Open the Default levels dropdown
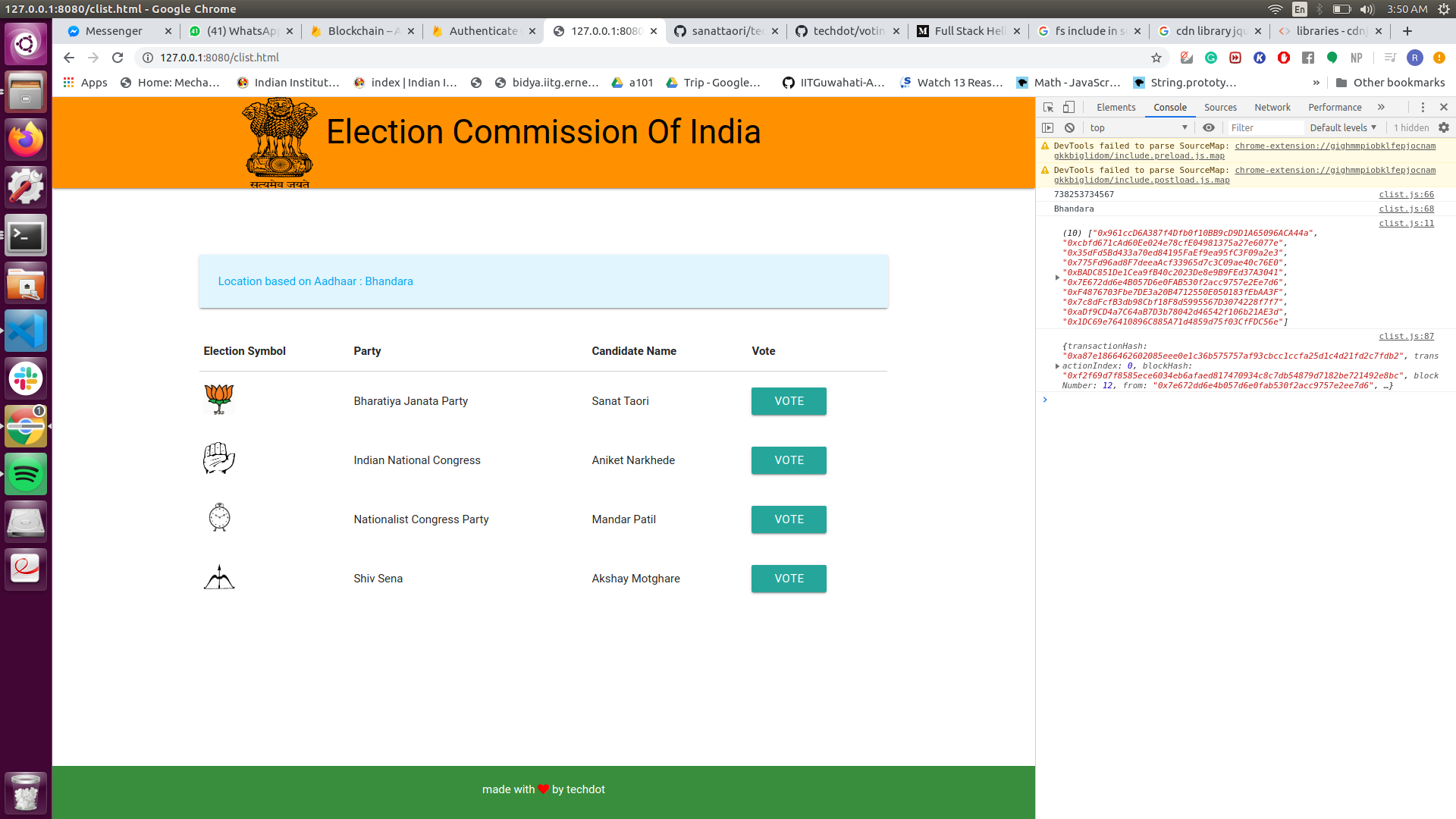1456x819 pixels. tap(1342, 127)
